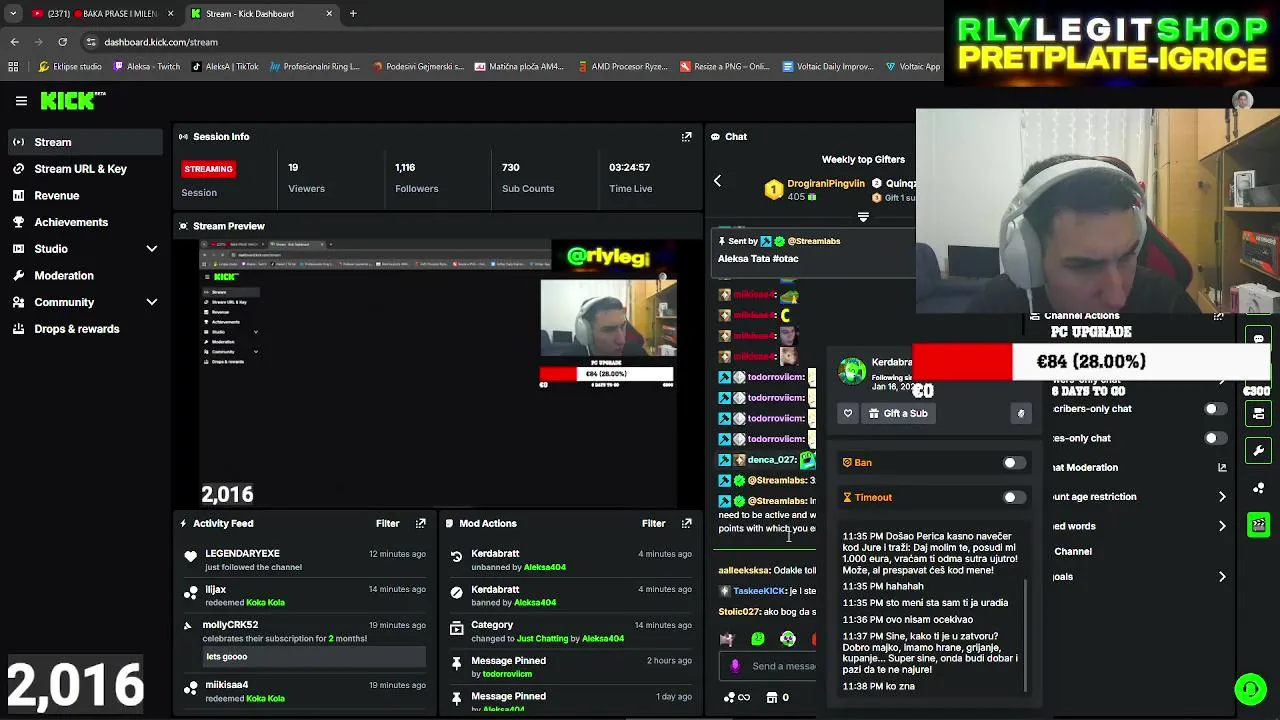Open the Resize a PNG bookmark
The image size is (1280, 720).
[724, 67]
